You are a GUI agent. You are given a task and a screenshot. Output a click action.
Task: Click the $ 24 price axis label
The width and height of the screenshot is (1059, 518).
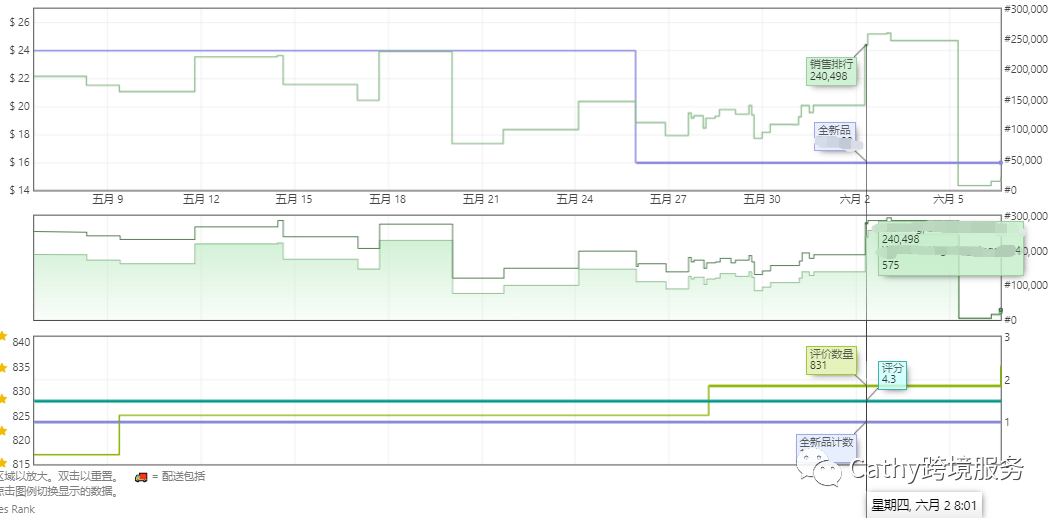(x=20, y=50)
